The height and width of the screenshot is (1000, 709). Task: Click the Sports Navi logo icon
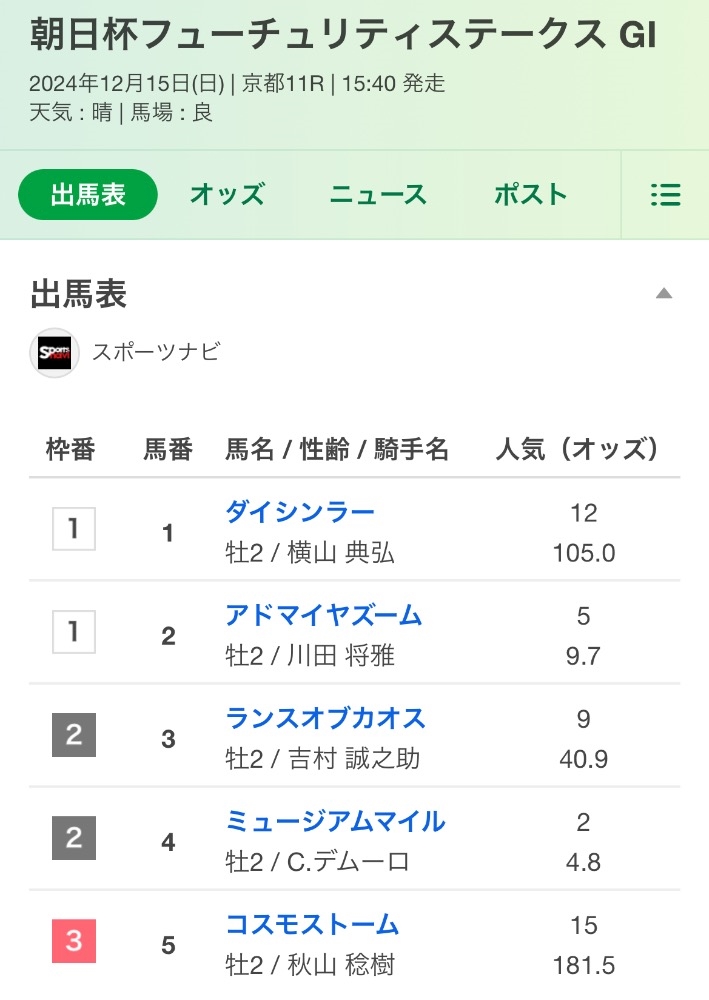(x=54, y=352)
